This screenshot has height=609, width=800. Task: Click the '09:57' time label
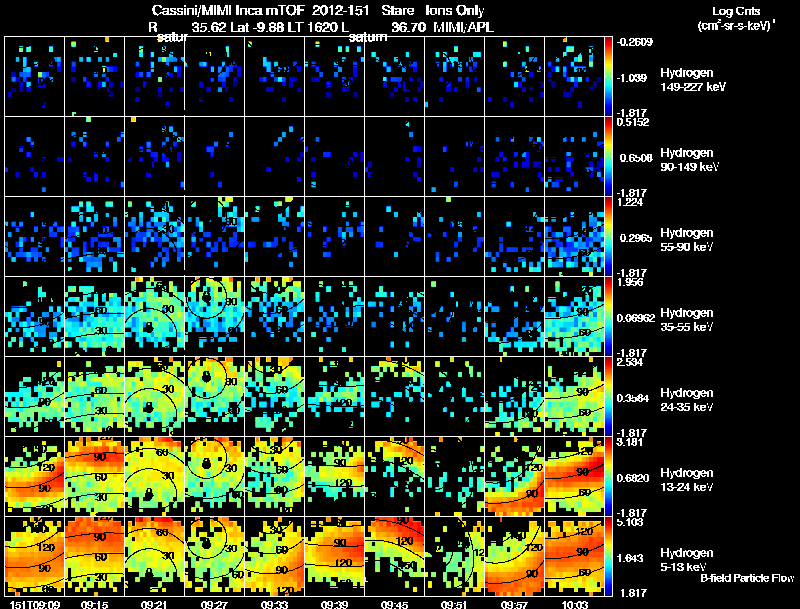(514, 604)
